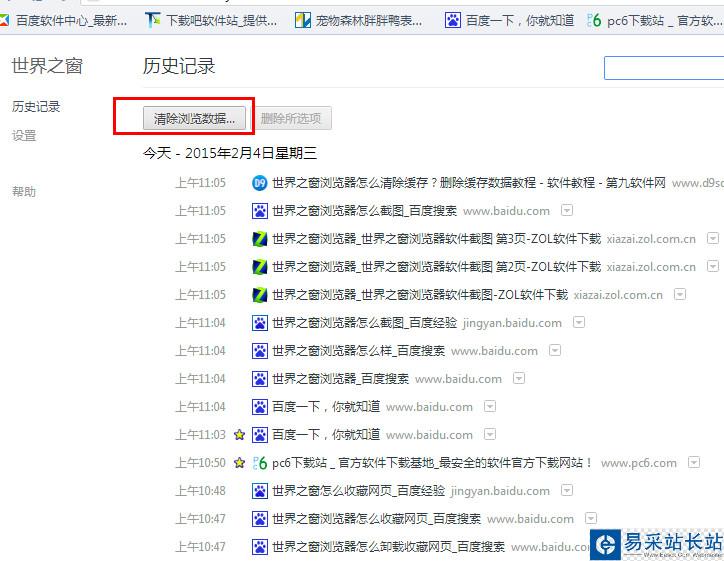Open dropdown for 第2页-ZOL软件下载 entry
This screenshot has height=561, width=724.
coord(713,266)
